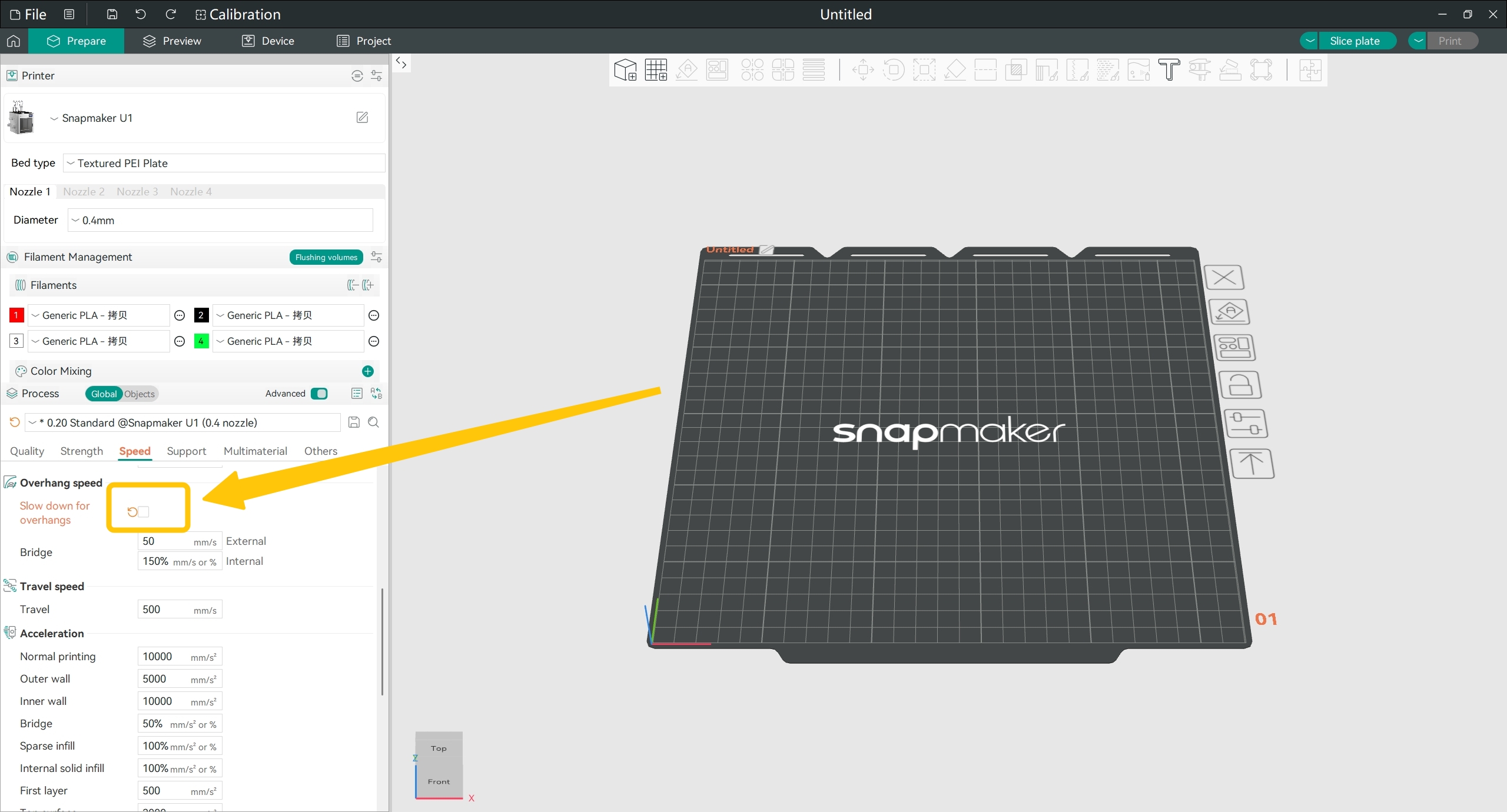Click the Arrange all objects toolbar icon

pos(717,70)
